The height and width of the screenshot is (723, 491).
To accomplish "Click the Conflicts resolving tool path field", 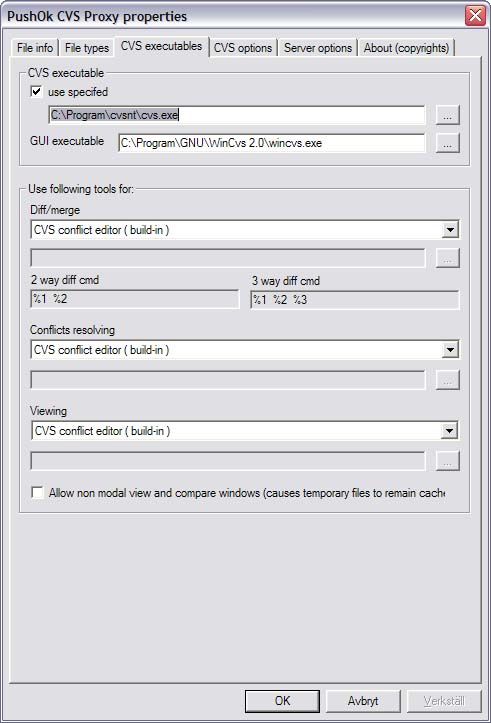I will pos(228,379).
